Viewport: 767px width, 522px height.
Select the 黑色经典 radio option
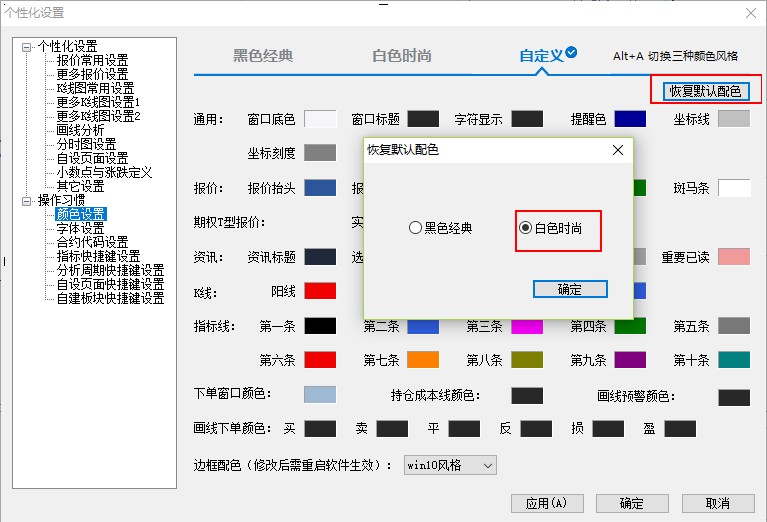click(x=415, y=228)
